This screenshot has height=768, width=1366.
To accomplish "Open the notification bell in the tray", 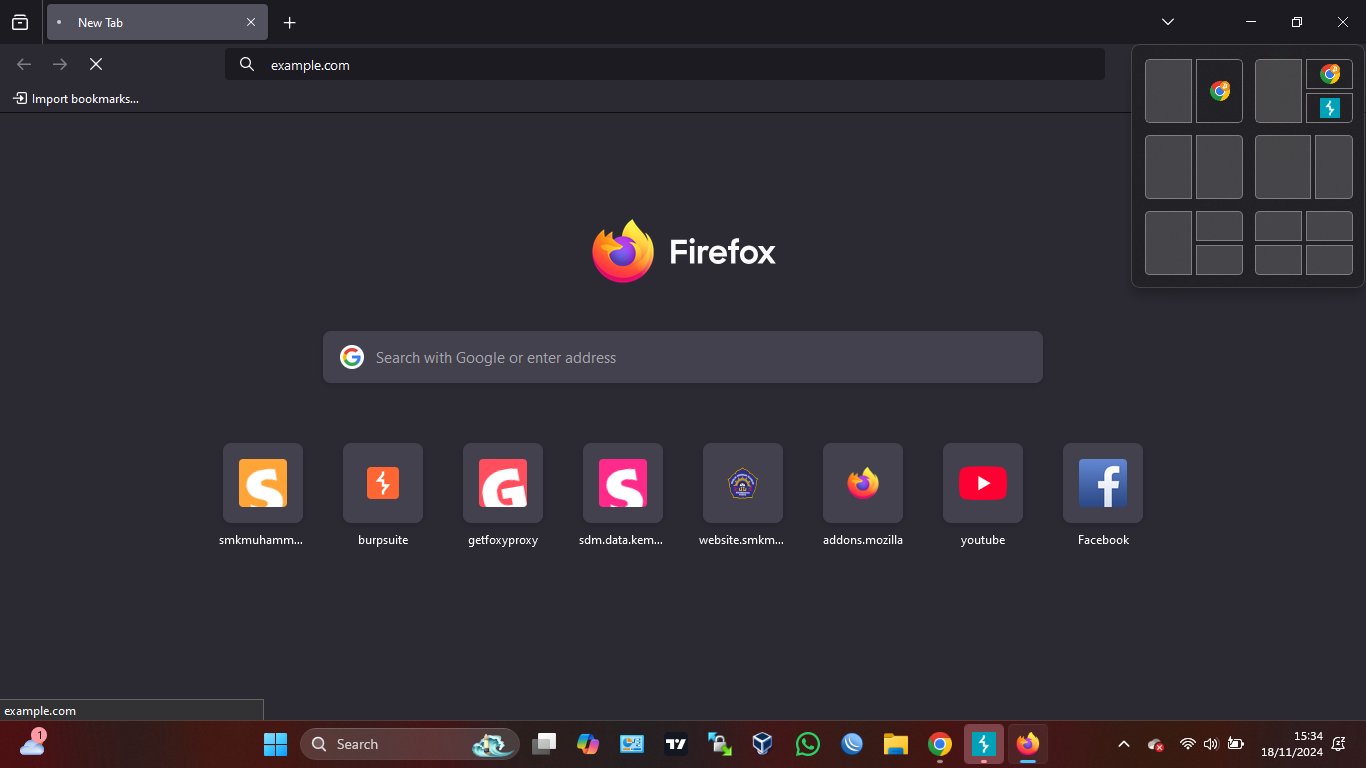I will point(1338,744).
